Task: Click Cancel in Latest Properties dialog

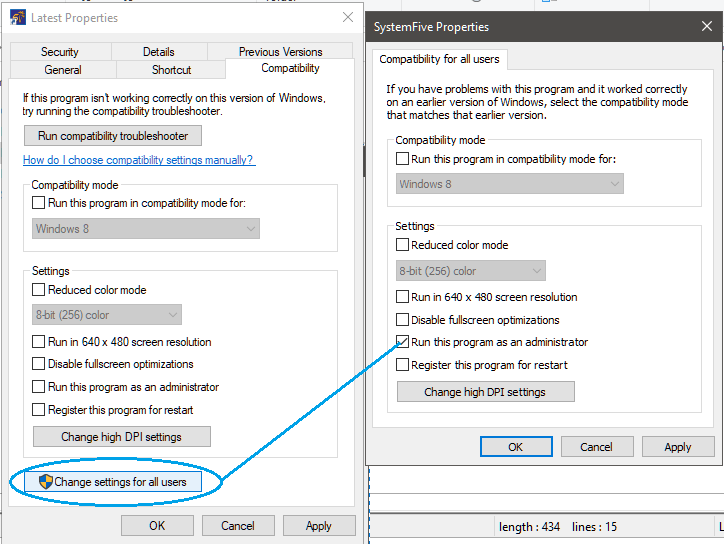Action: (238, 526)
